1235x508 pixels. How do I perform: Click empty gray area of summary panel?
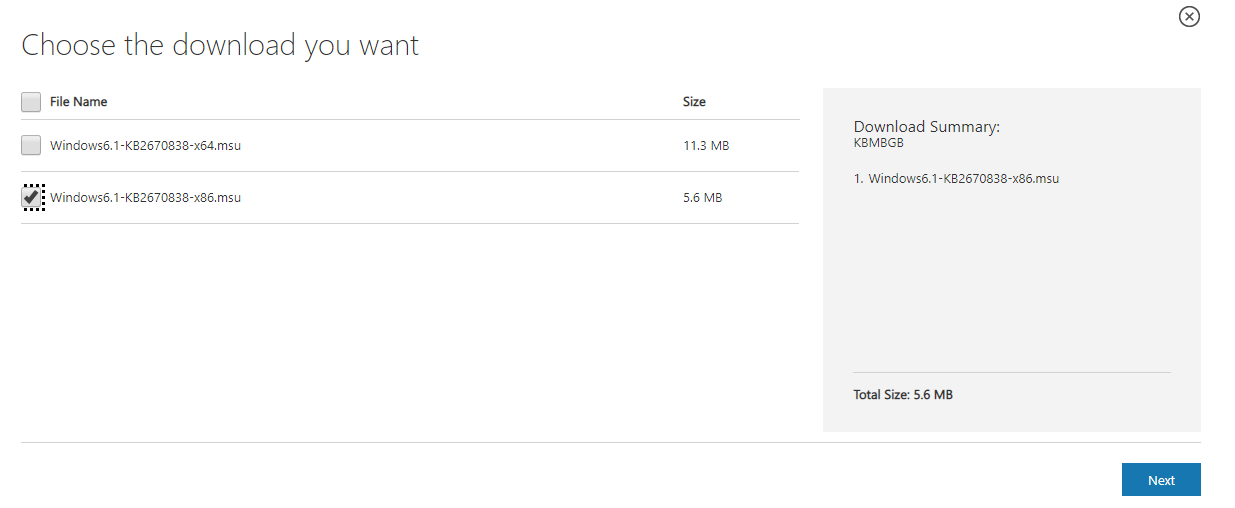click(x=1010, y=280)
